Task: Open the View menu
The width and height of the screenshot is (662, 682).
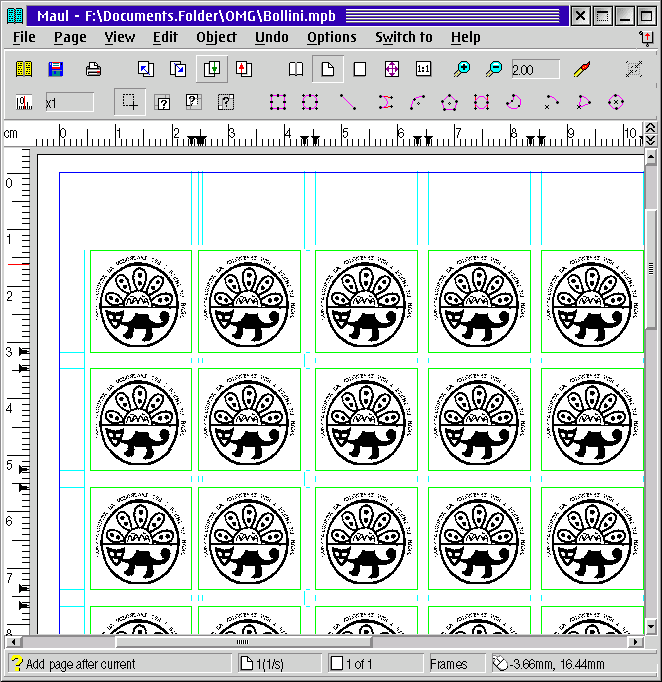Action: click(120, 37)
